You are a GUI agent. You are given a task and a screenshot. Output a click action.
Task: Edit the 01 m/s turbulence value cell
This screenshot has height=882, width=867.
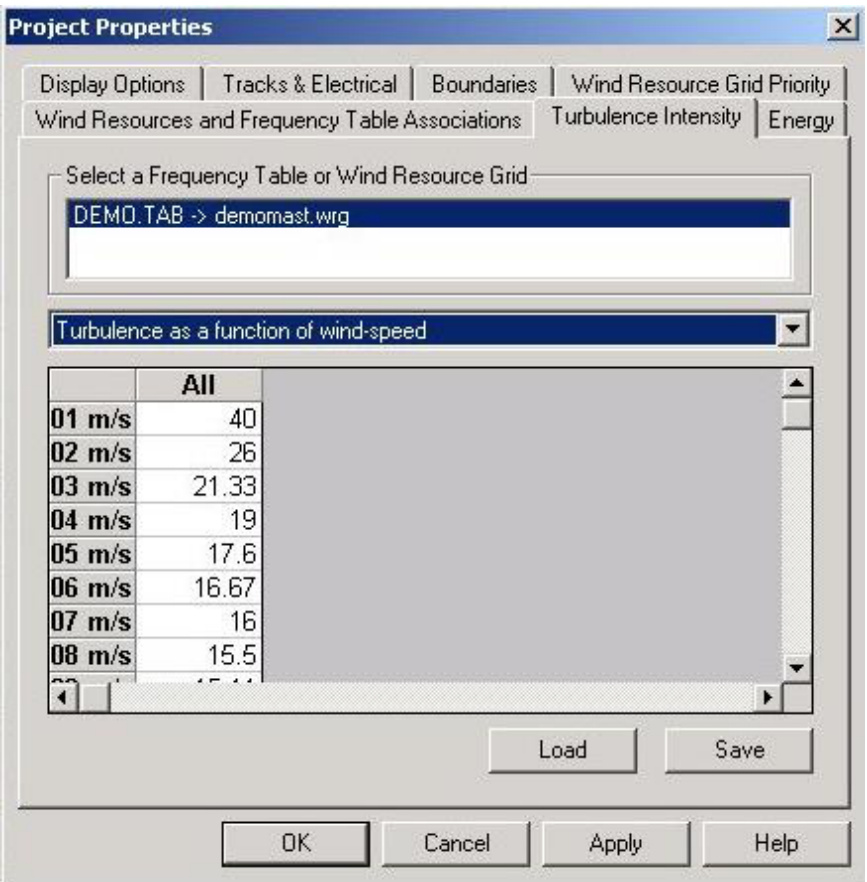(x=199, y=418)
